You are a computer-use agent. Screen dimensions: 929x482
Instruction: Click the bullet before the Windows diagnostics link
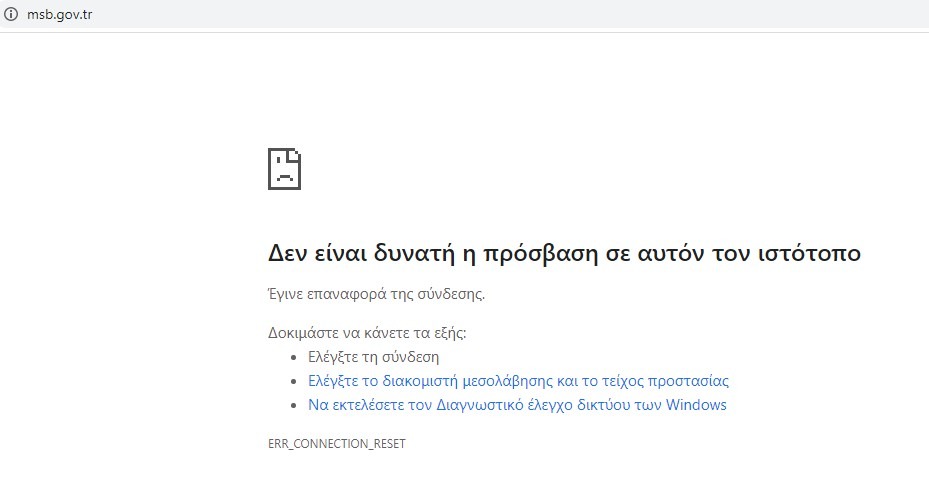point(294,405)
